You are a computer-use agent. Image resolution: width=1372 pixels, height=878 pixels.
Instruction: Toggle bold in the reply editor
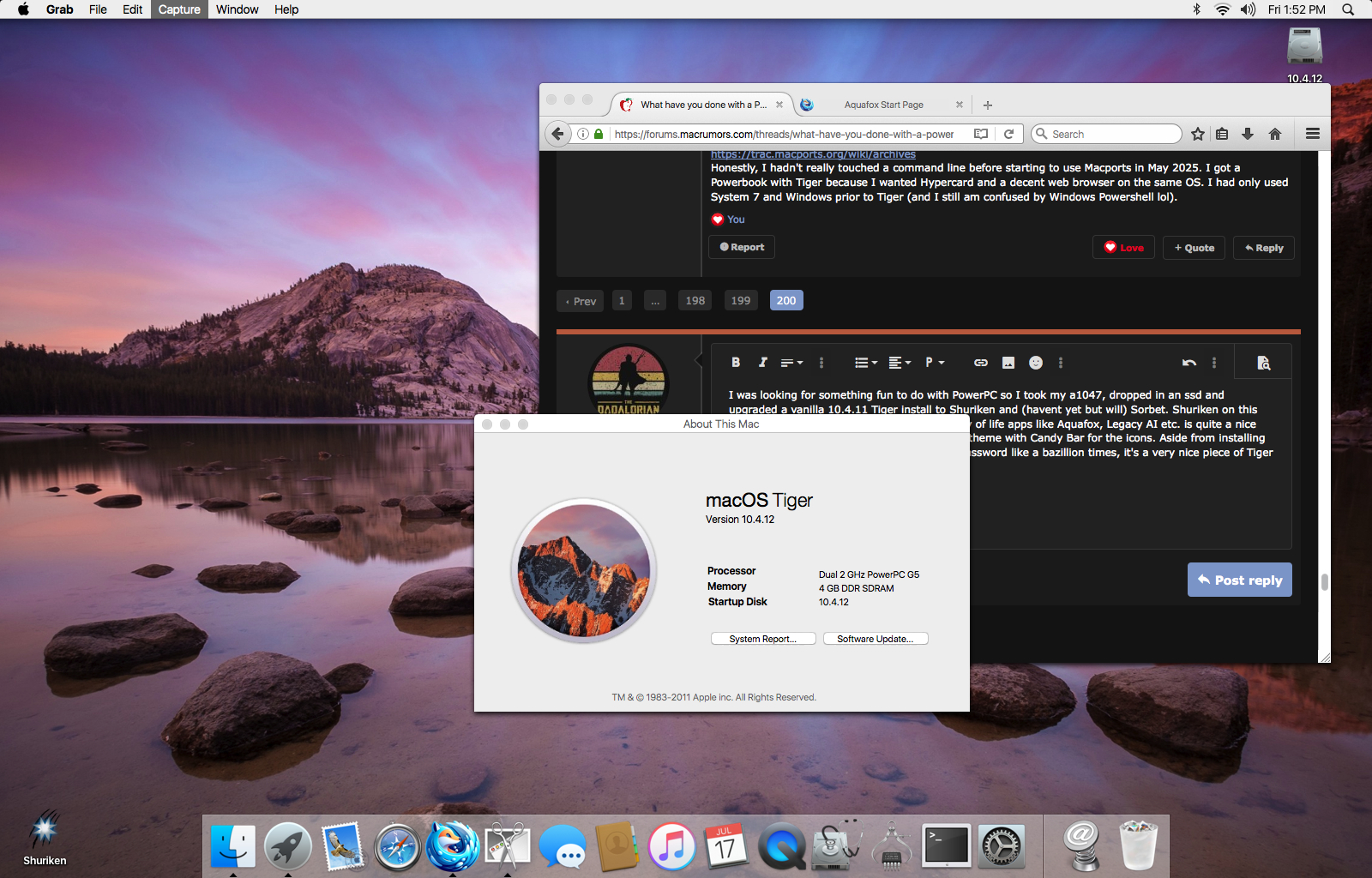tap(736, 363)
